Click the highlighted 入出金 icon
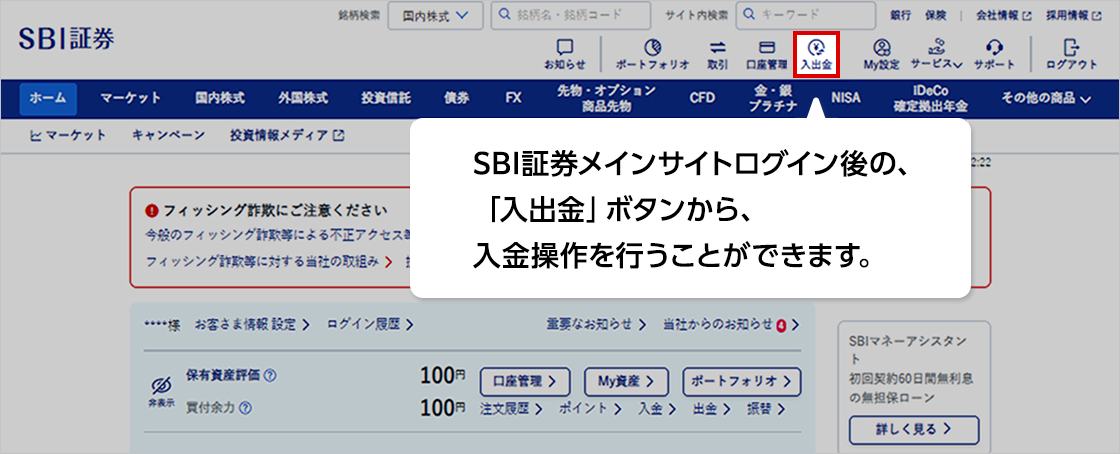 coord(816,54)
